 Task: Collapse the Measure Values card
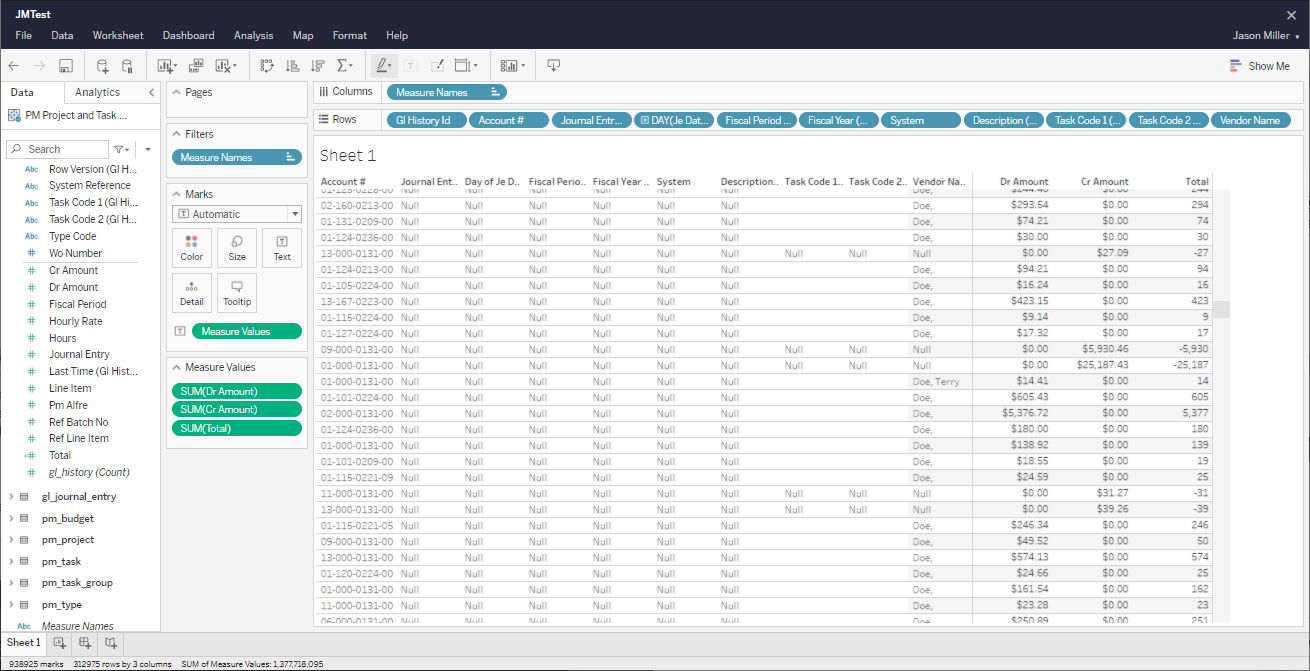point(176,367)
